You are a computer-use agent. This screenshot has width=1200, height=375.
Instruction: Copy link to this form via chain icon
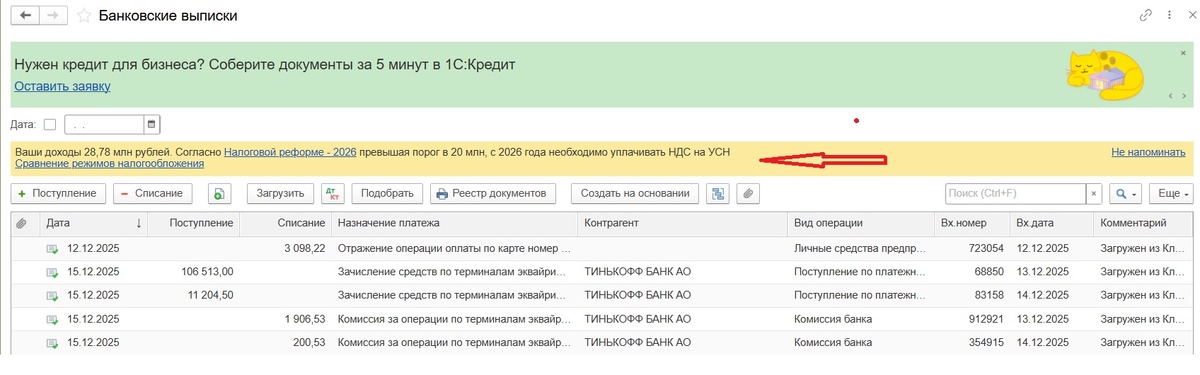pyautogui.click(x=1146, y=16)
